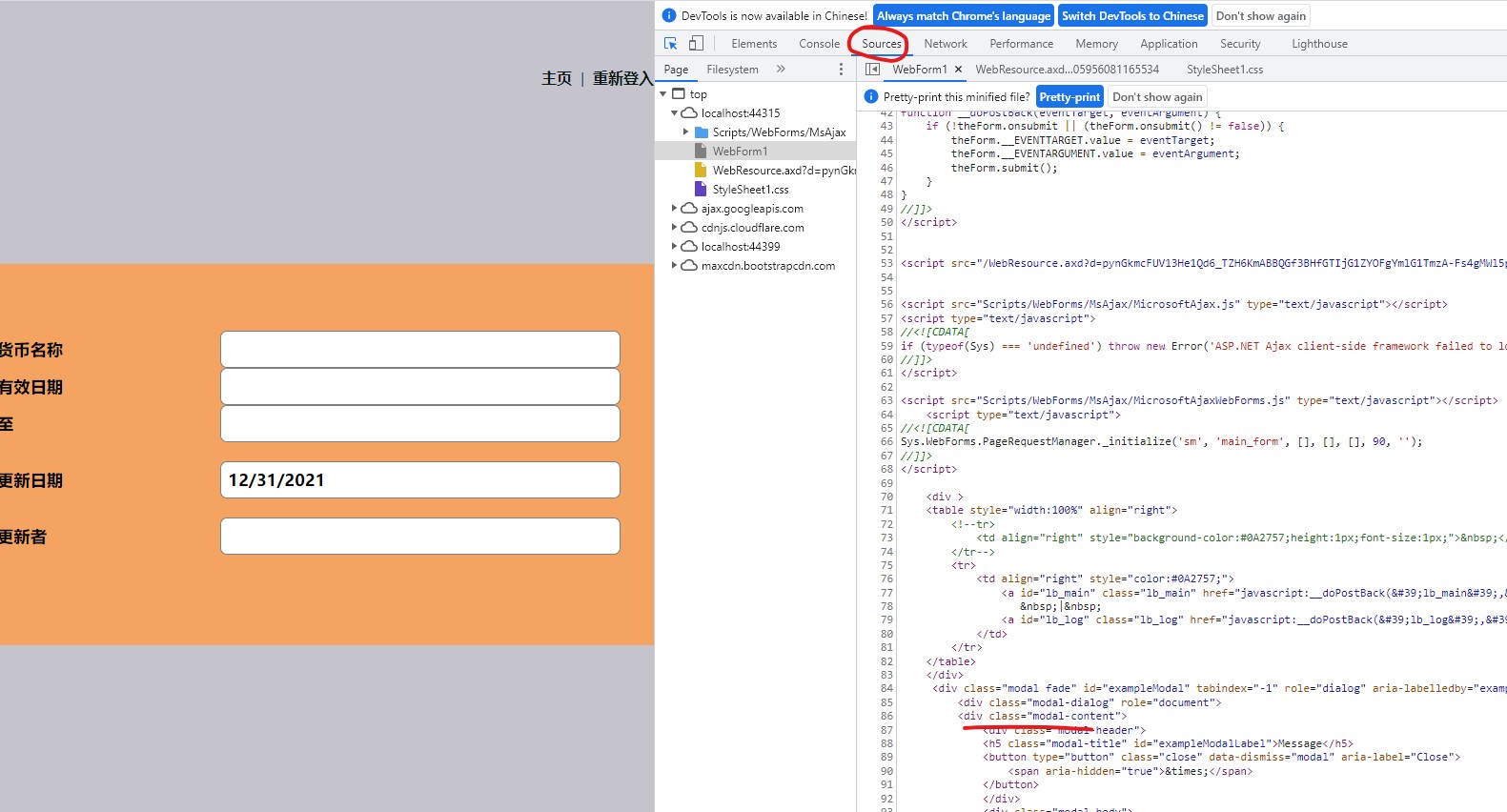The width and height of the screenshot is (1507, 812).
Task: Expand the maxcdn.bootstrapcdn.com node
Action: point(674,266)
